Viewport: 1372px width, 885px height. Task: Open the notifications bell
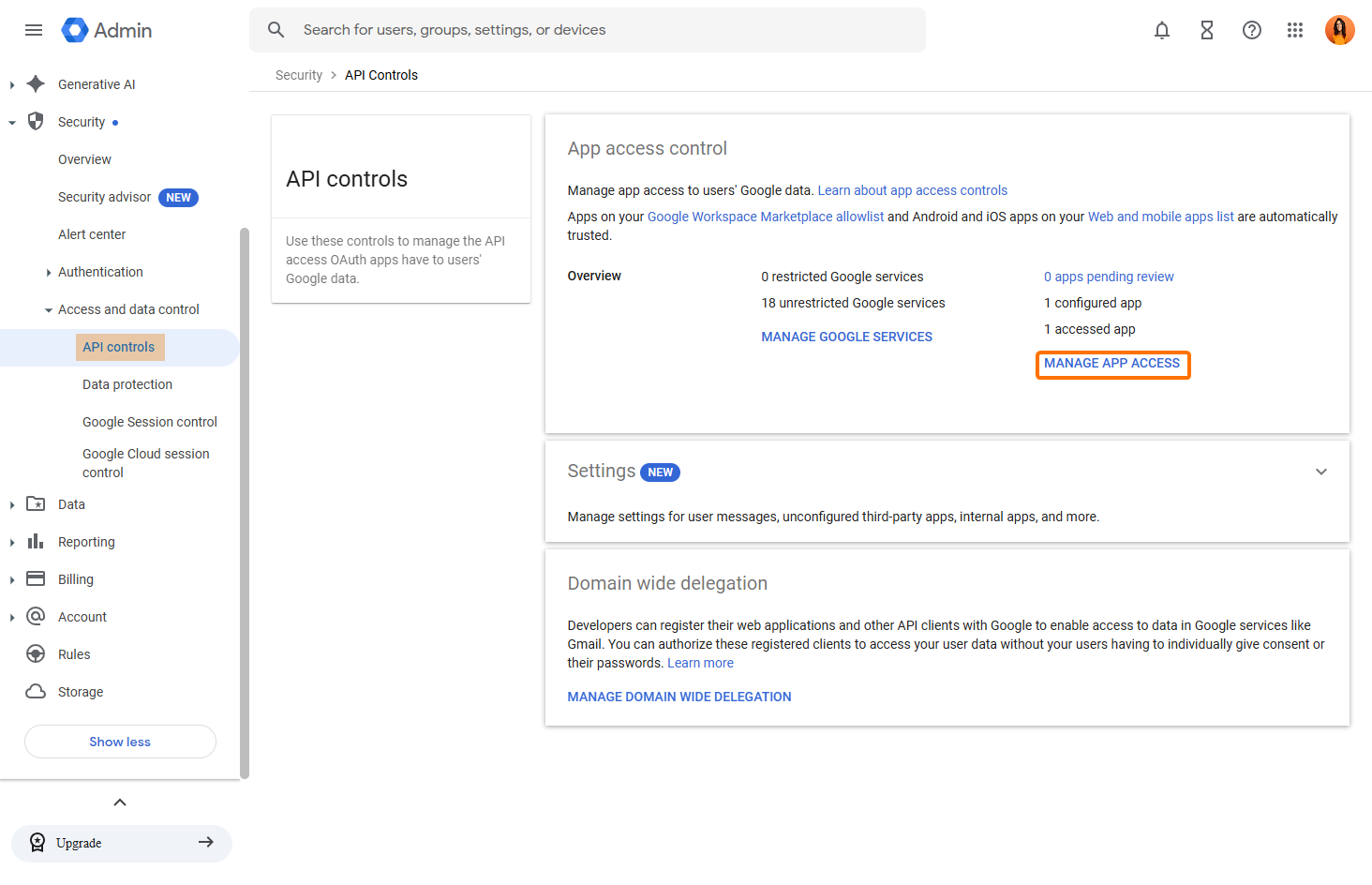tap(1162, 30)
